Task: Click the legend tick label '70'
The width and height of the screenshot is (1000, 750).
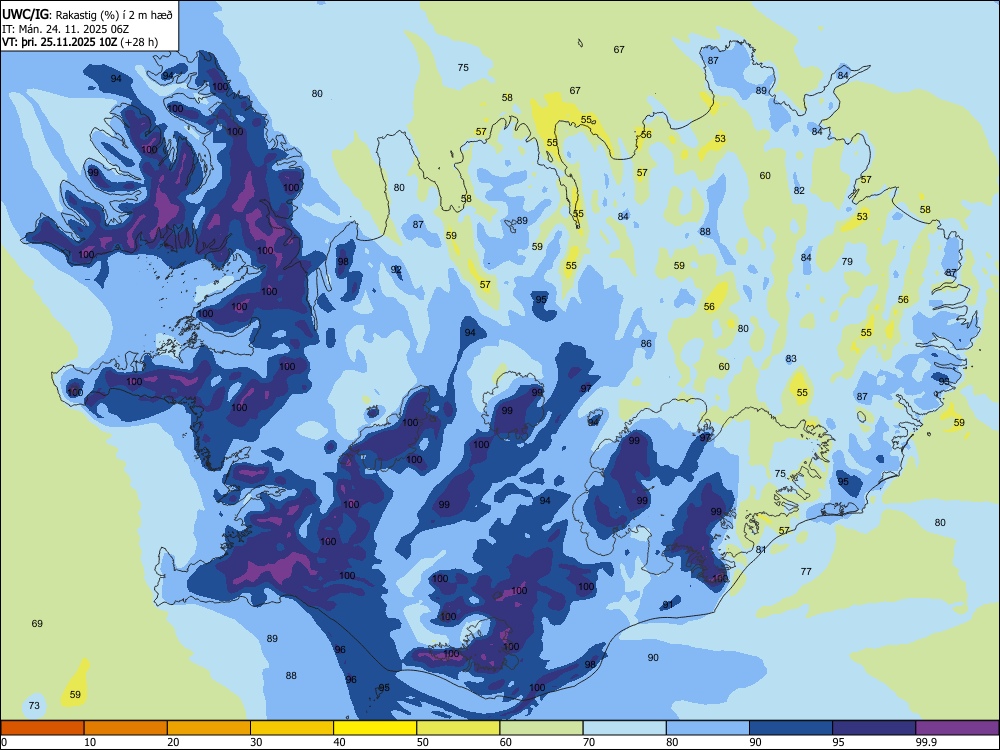Action: coord(589,742)
